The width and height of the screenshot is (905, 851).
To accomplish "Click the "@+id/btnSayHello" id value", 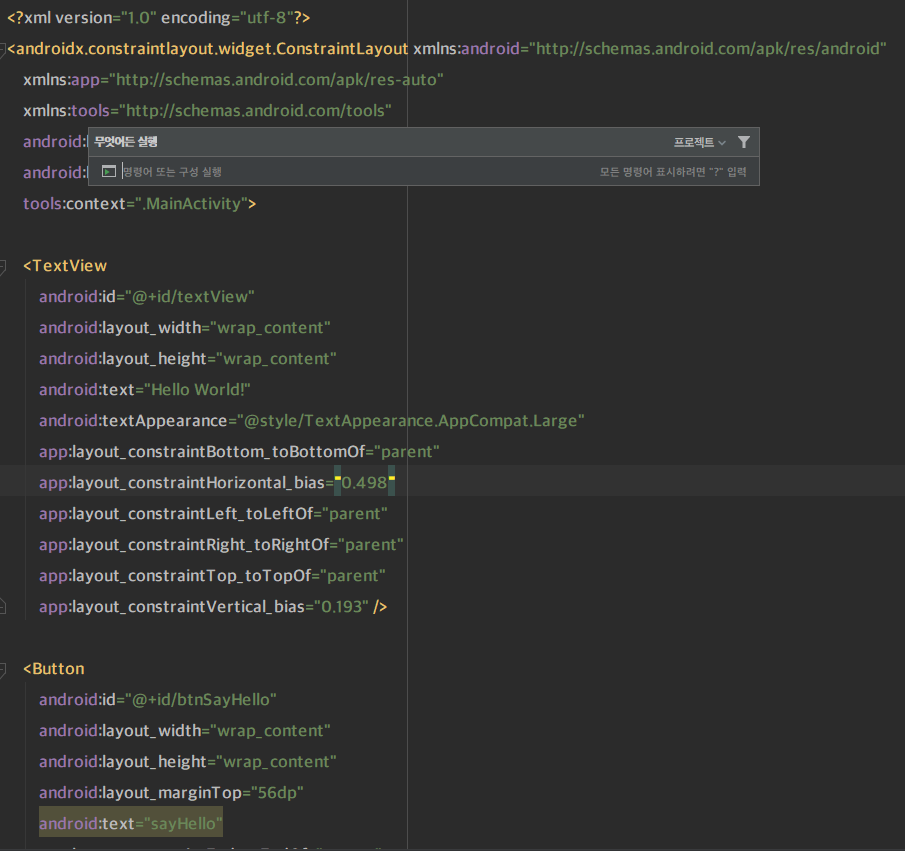I will pyautogui.click(x=200, y=700).
